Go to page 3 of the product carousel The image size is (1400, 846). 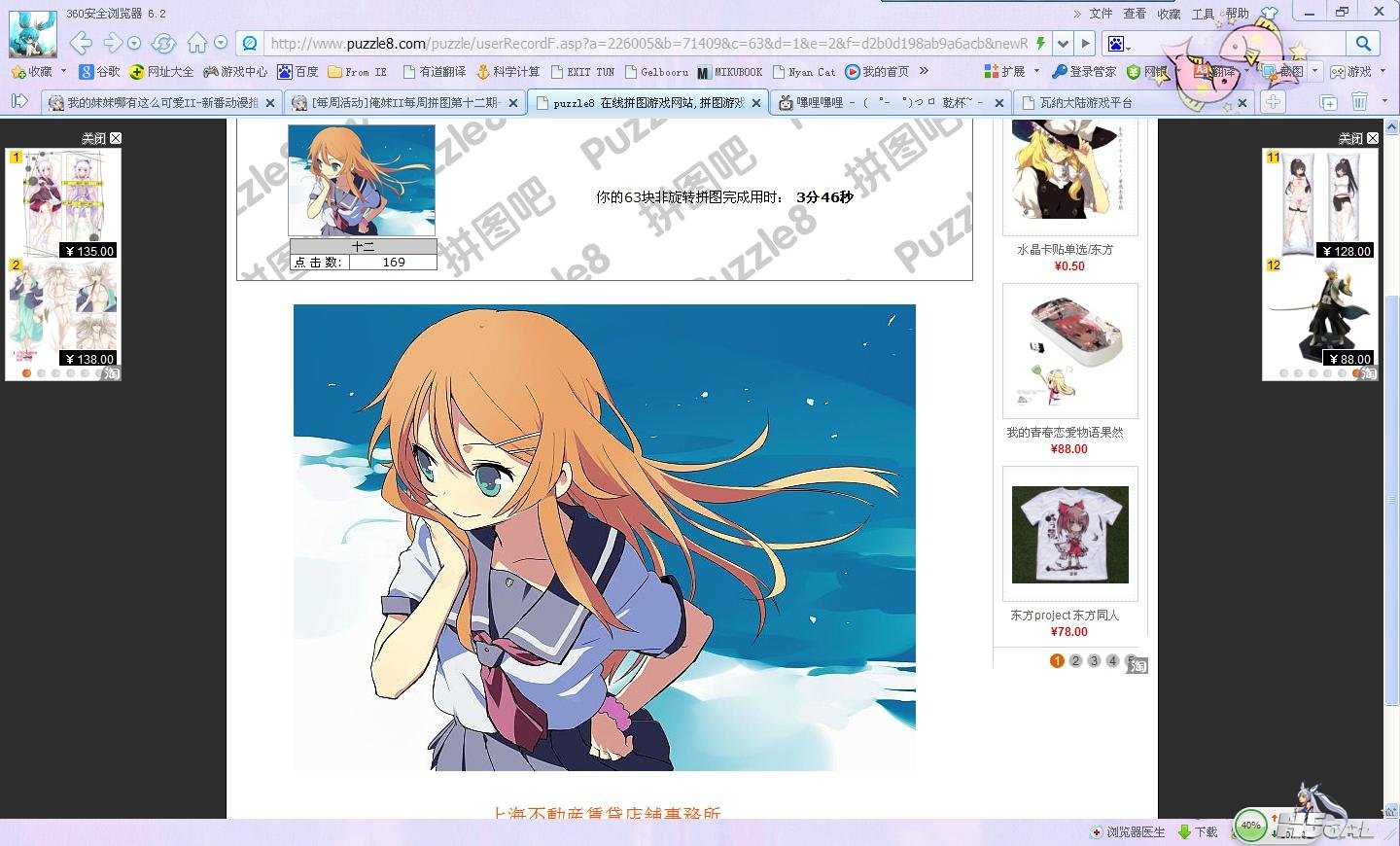(x=1094, y=661)
